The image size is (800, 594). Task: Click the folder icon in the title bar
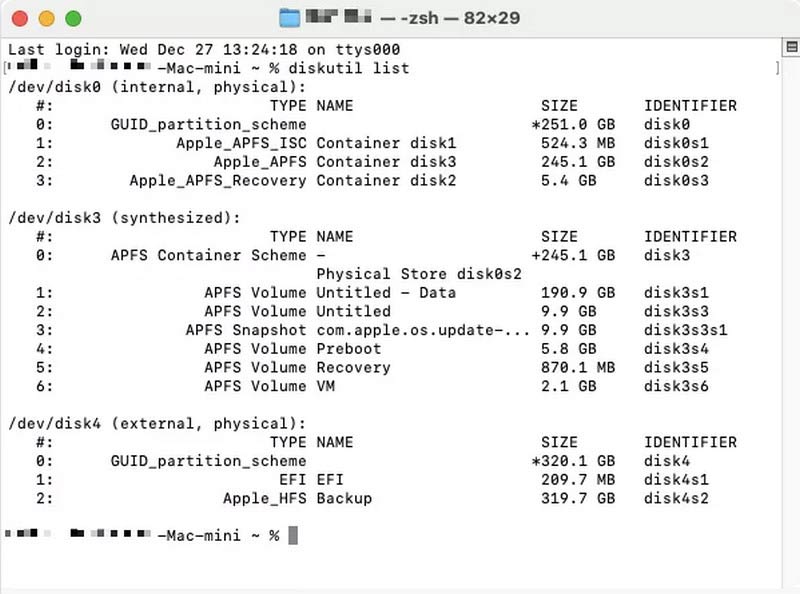tap(290, 18)
